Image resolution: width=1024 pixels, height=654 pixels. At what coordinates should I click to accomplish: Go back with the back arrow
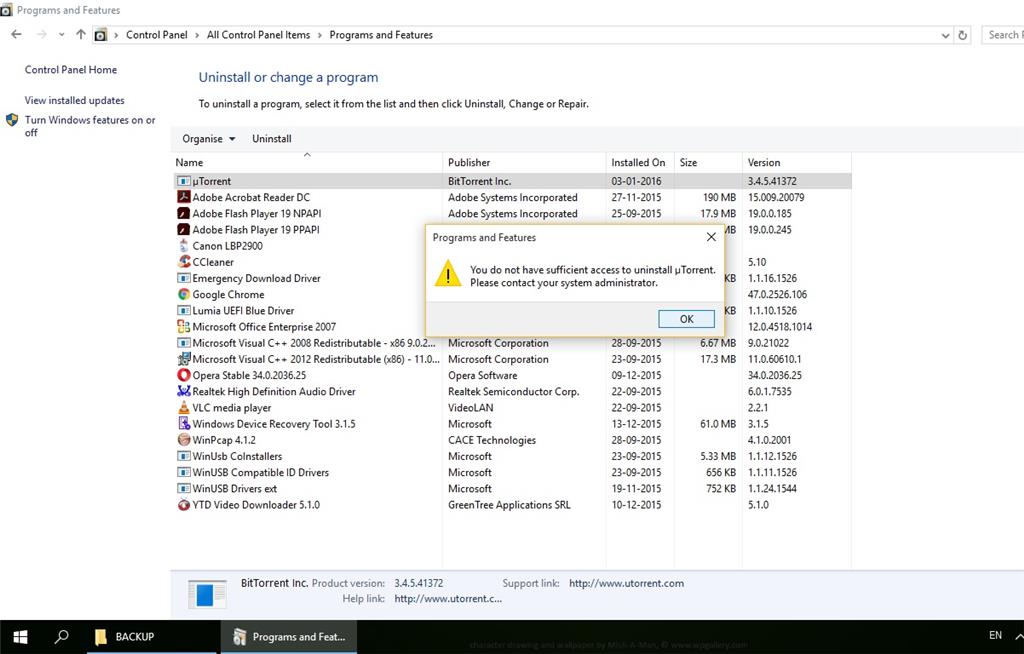17,35
